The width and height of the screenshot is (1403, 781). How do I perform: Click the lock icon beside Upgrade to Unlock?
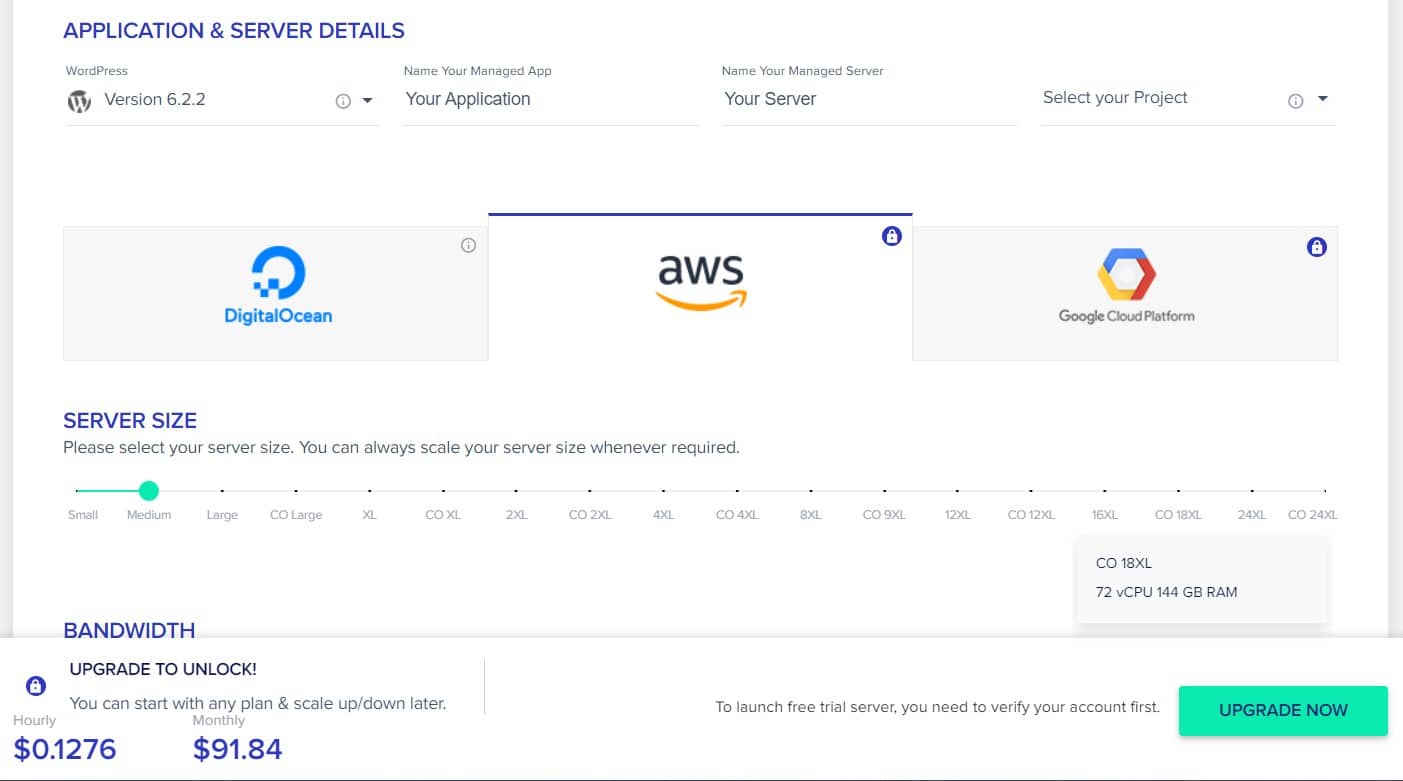pos(36,686)
